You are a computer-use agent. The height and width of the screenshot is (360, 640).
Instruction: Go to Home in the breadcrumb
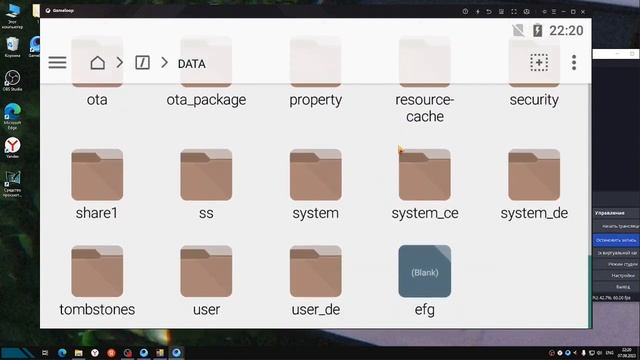(x=98, y=63)
